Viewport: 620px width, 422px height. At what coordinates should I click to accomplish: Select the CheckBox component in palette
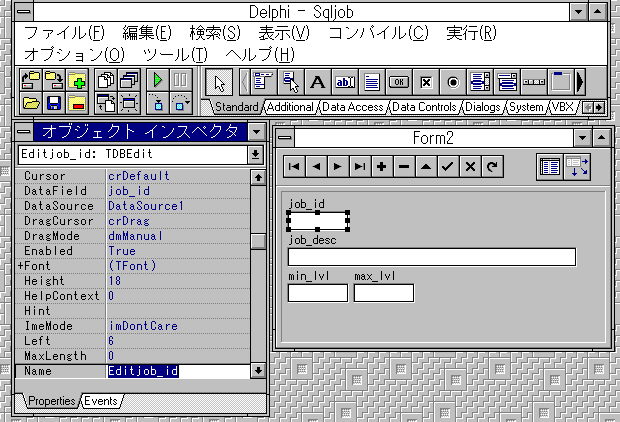426,82
